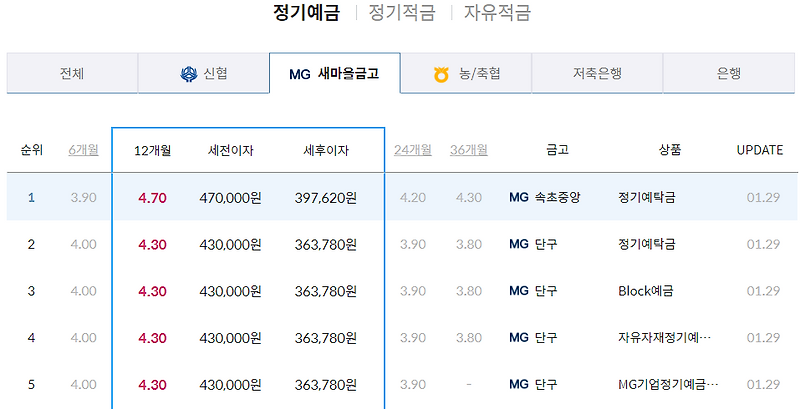Open the 자유자재정기예… product
This screenshot has height=409, width=800.
[x=664, y=338]
